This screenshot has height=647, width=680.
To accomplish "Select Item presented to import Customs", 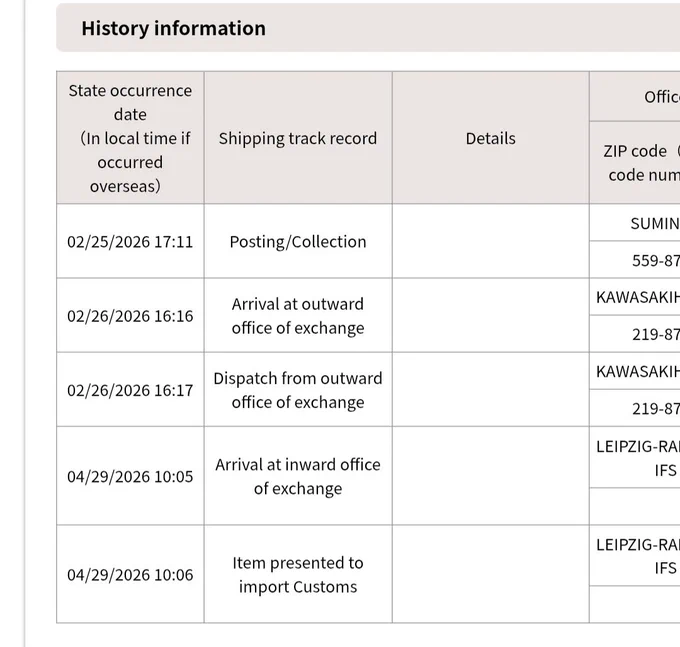I will click(298, 575).
